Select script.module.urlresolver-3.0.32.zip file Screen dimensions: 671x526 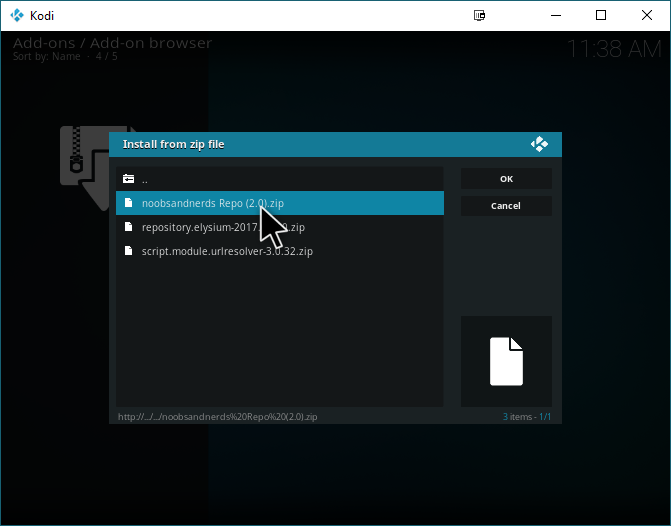pyautogui.click(x=279, y=251)
